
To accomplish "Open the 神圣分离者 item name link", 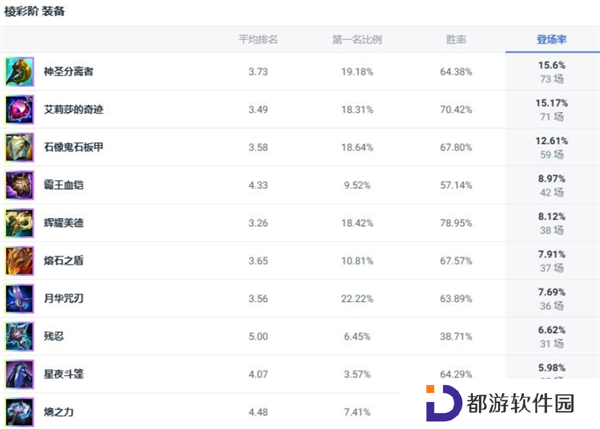I will [68, 72].
